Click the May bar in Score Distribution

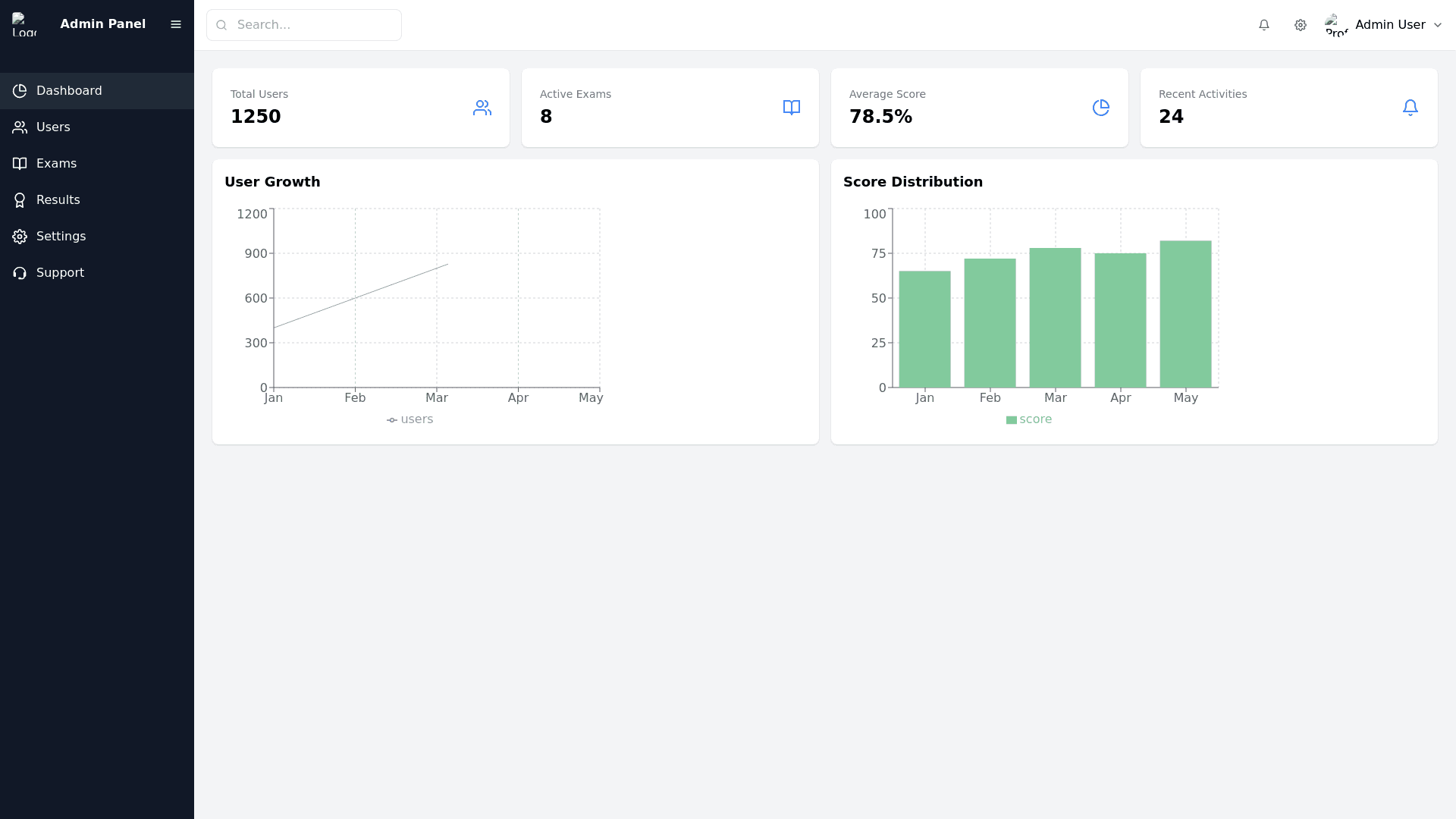pyautogui.click(x=1185, y=315)
